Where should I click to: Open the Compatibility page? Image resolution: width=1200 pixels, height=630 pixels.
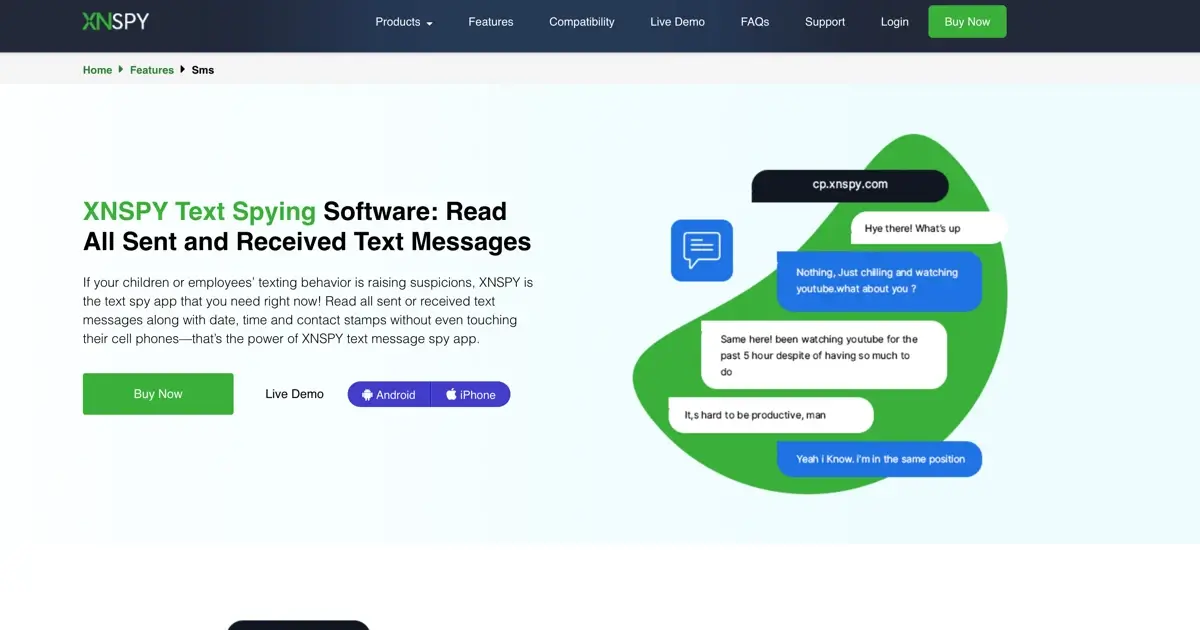click(582, 22)
